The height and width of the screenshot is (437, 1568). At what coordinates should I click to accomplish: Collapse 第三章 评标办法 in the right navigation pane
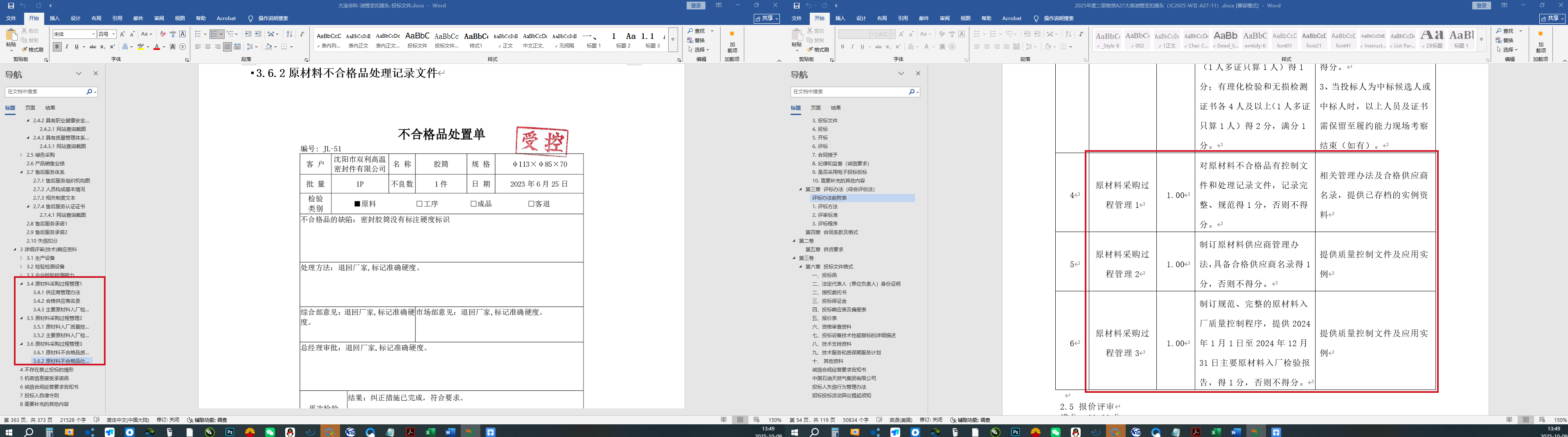click(800, 189)
